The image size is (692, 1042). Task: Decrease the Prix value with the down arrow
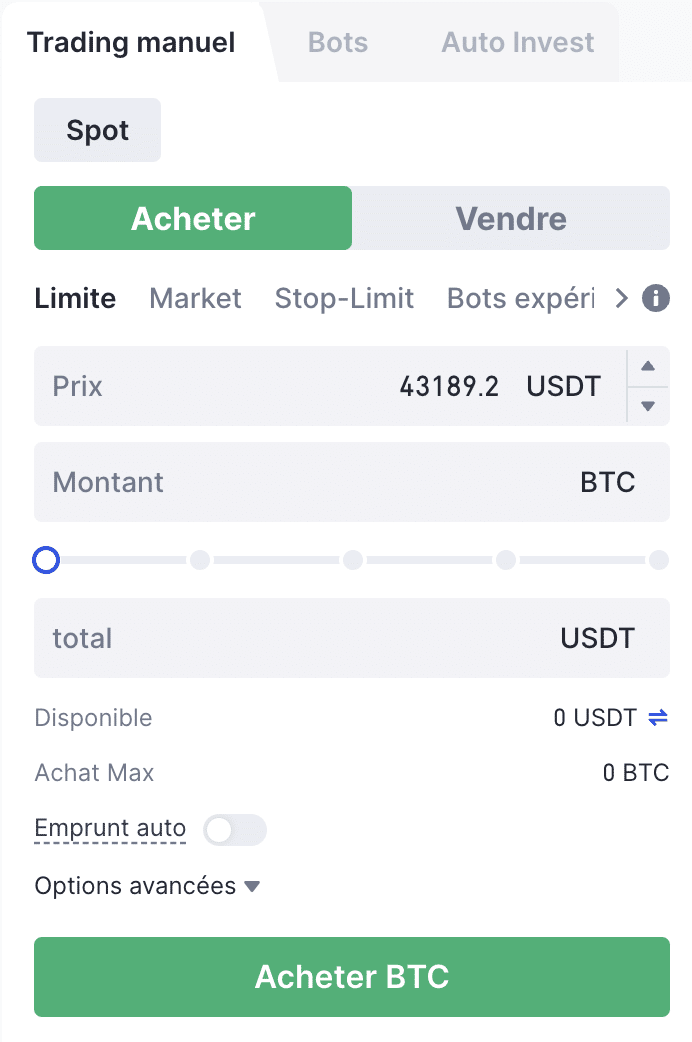click(x=648, y=406)
